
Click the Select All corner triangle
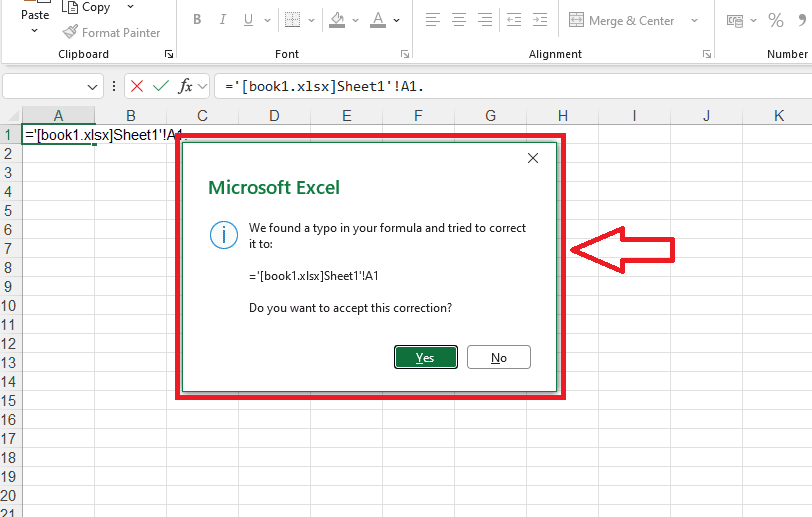[x=11, y=115]
